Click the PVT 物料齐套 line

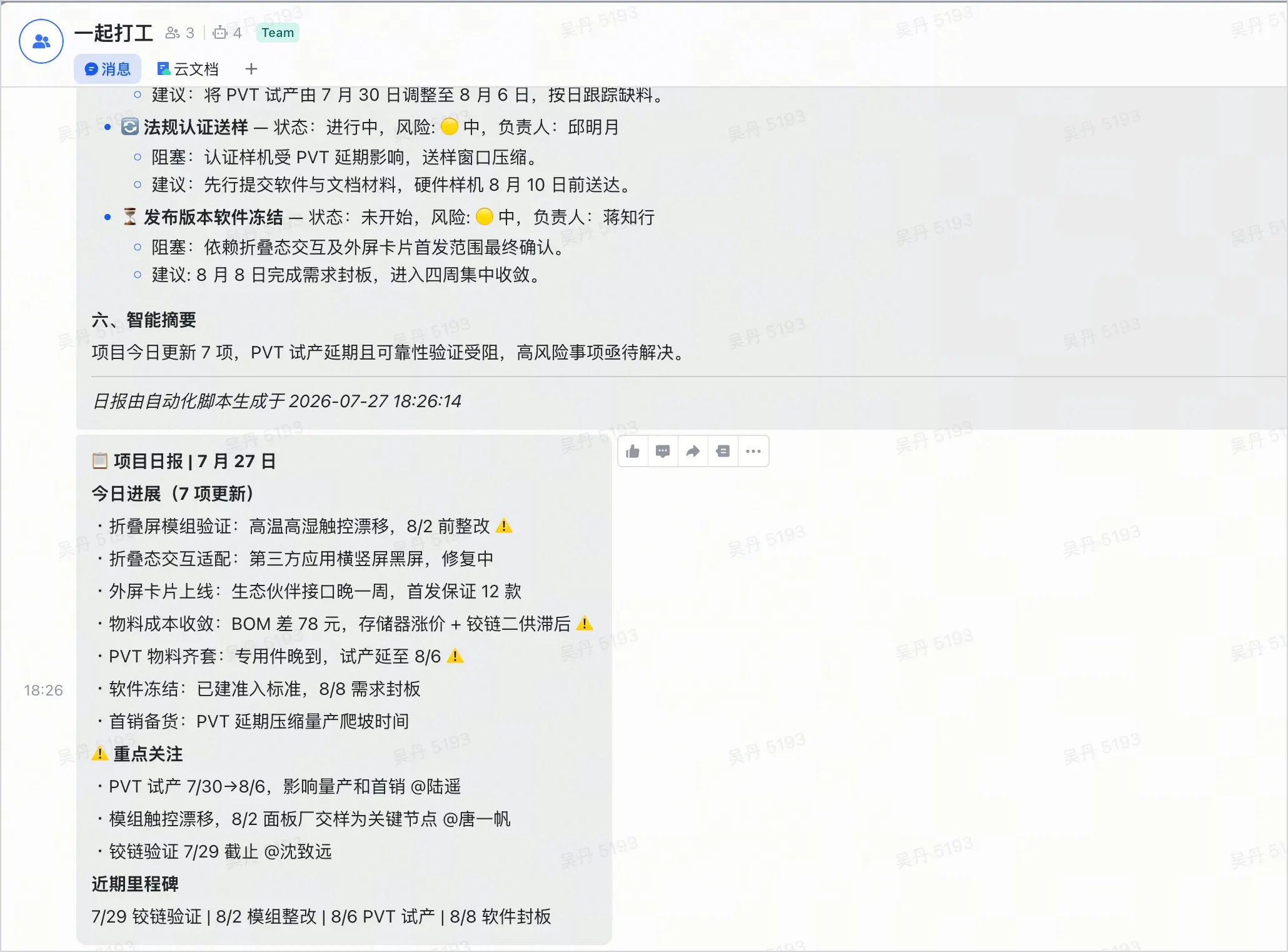pos(280,656)
